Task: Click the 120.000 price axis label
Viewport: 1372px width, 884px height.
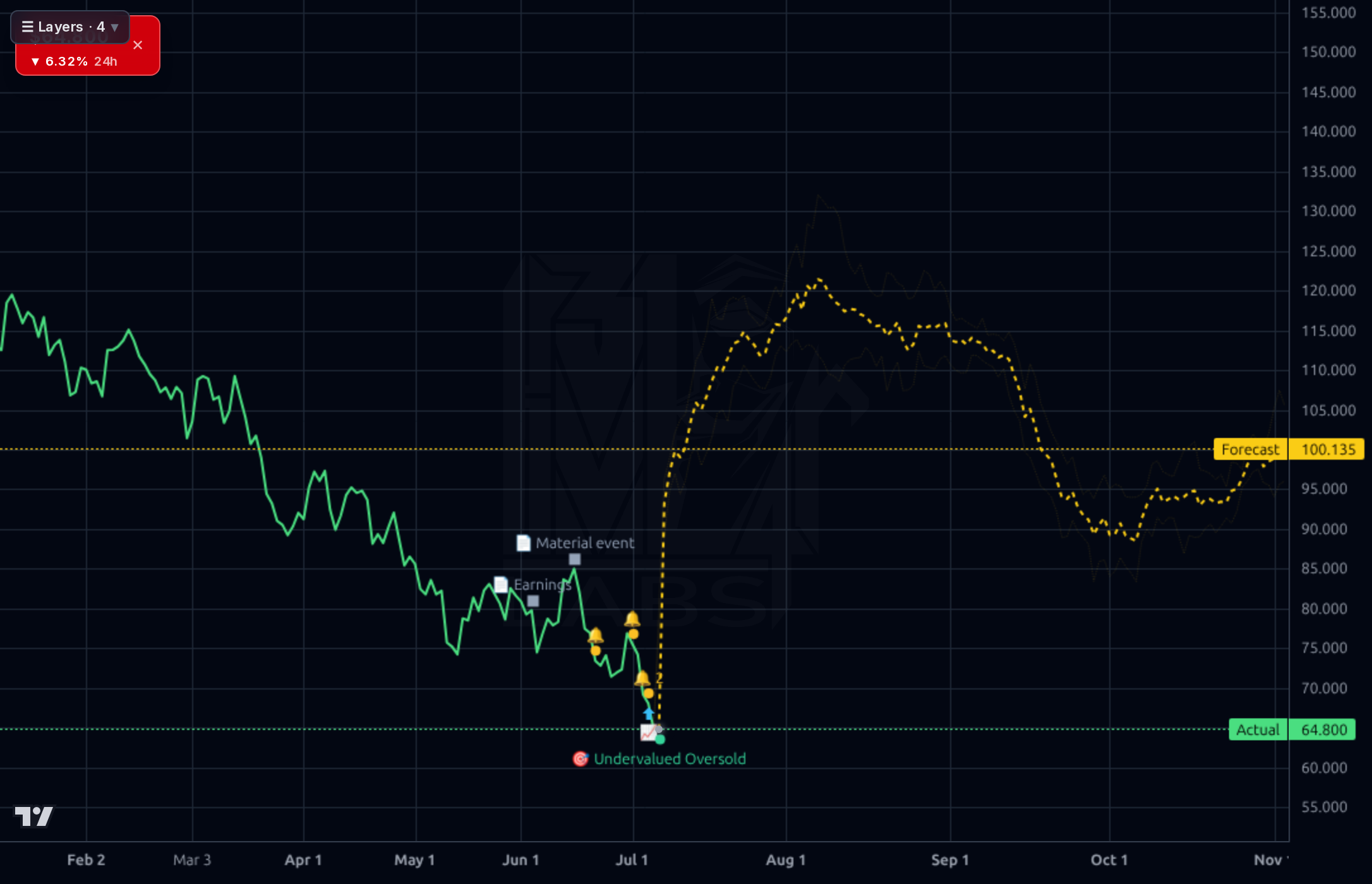Action: (x=1328, y=290)
